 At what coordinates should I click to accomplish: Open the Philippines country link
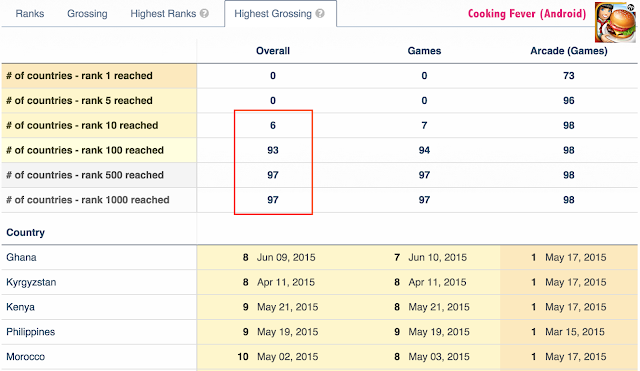31,332
